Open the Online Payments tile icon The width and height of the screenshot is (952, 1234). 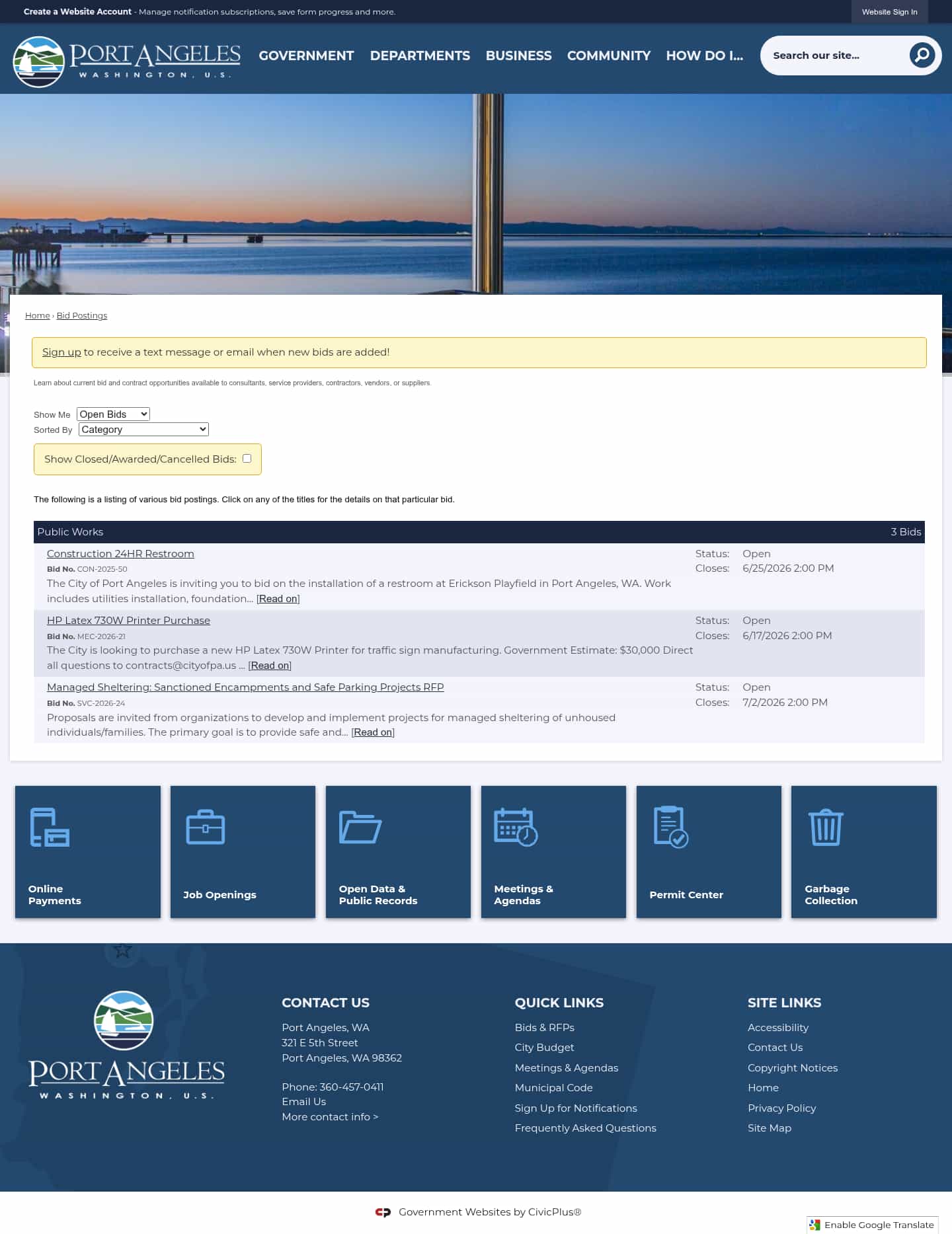tap(50, 828)
